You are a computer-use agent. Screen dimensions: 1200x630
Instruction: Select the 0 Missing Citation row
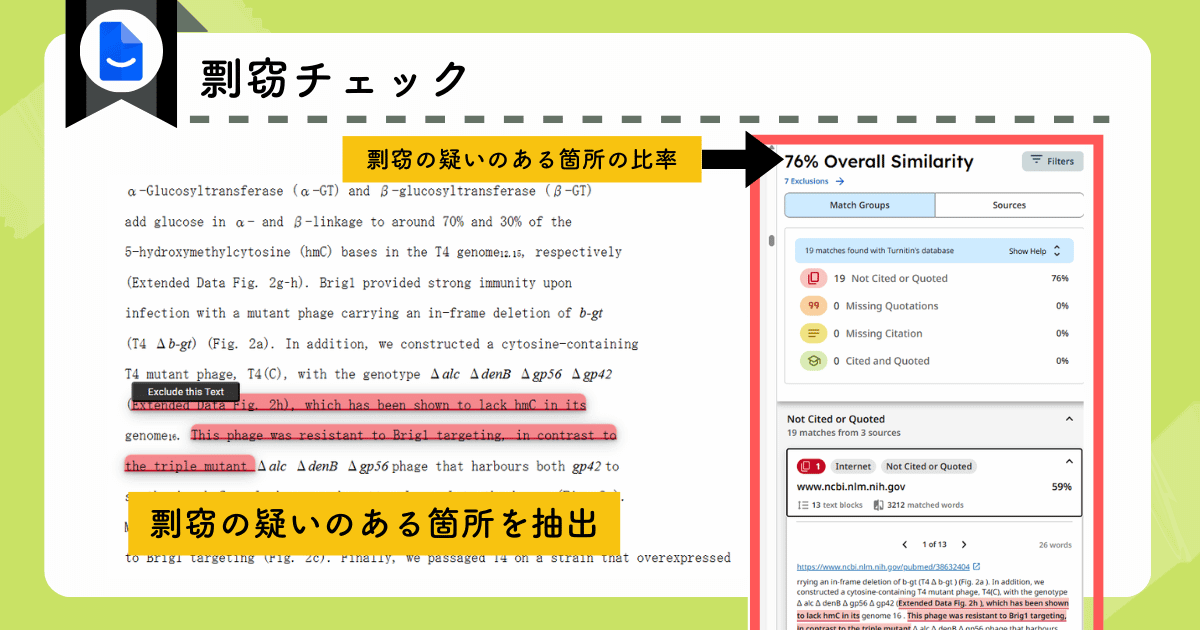click(934, 333)
